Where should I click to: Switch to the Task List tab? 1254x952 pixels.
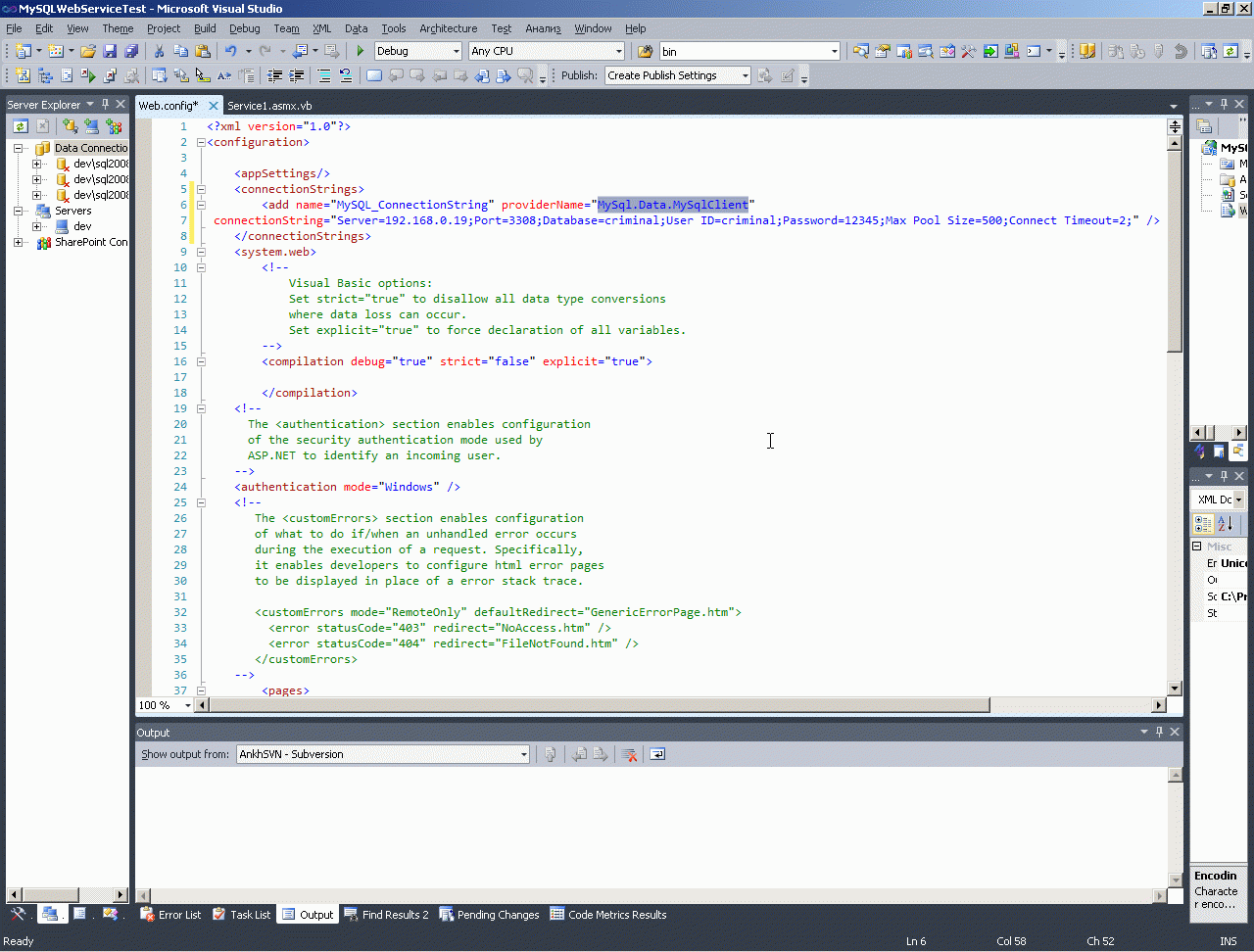click(x=241, y=915)
